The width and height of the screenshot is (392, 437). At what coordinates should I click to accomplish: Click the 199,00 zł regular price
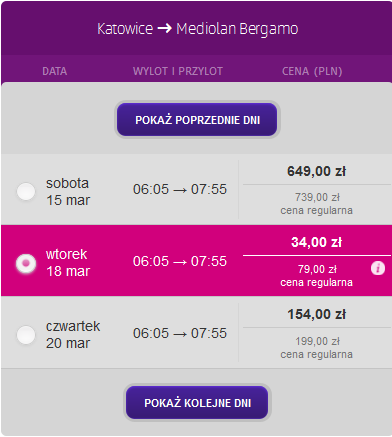(x=317, y=341)
